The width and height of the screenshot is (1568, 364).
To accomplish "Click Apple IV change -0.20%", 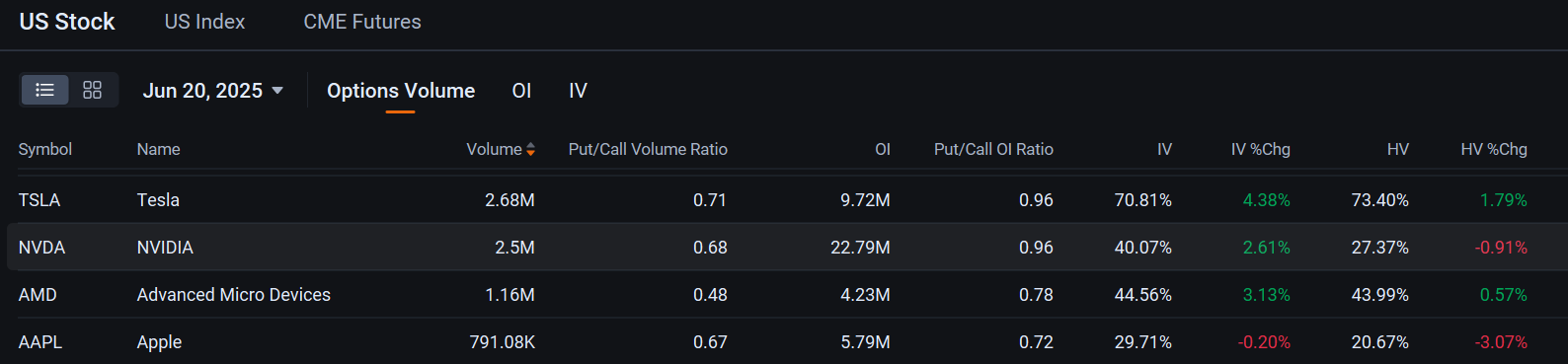I will click(1264, 342).
